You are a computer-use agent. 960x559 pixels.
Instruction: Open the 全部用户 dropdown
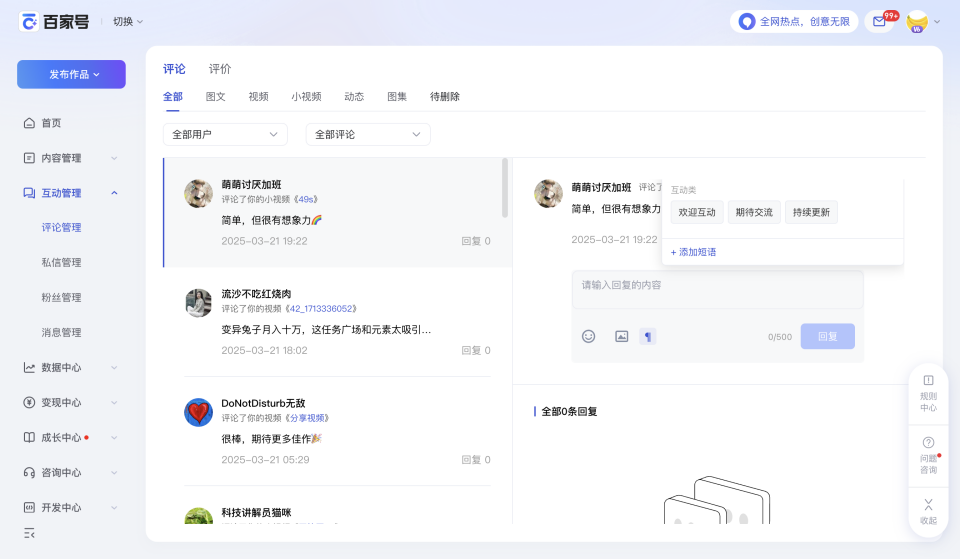coord(225,134)
